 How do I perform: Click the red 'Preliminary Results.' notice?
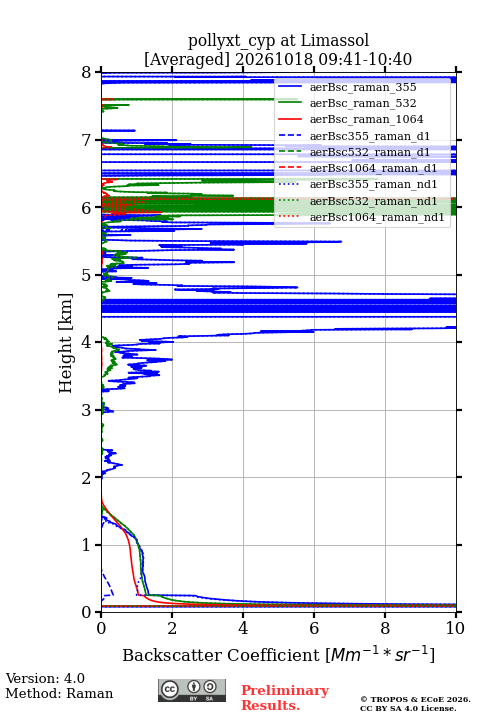(285, 698)
